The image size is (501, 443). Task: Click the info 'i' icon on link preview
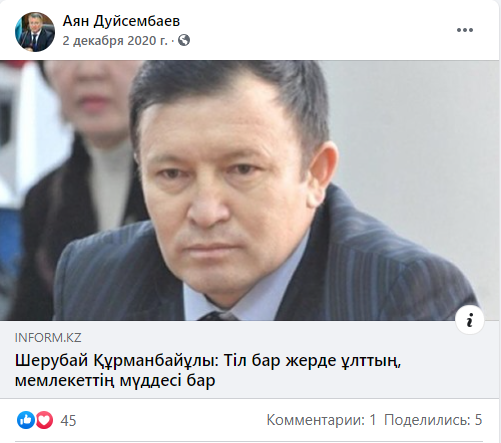point(470,320)
